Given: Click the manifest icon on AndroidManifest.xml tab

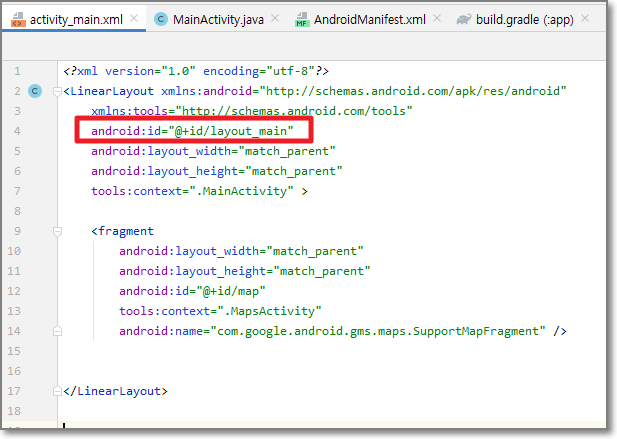Looking at the screenshot, I should point(301,19).
